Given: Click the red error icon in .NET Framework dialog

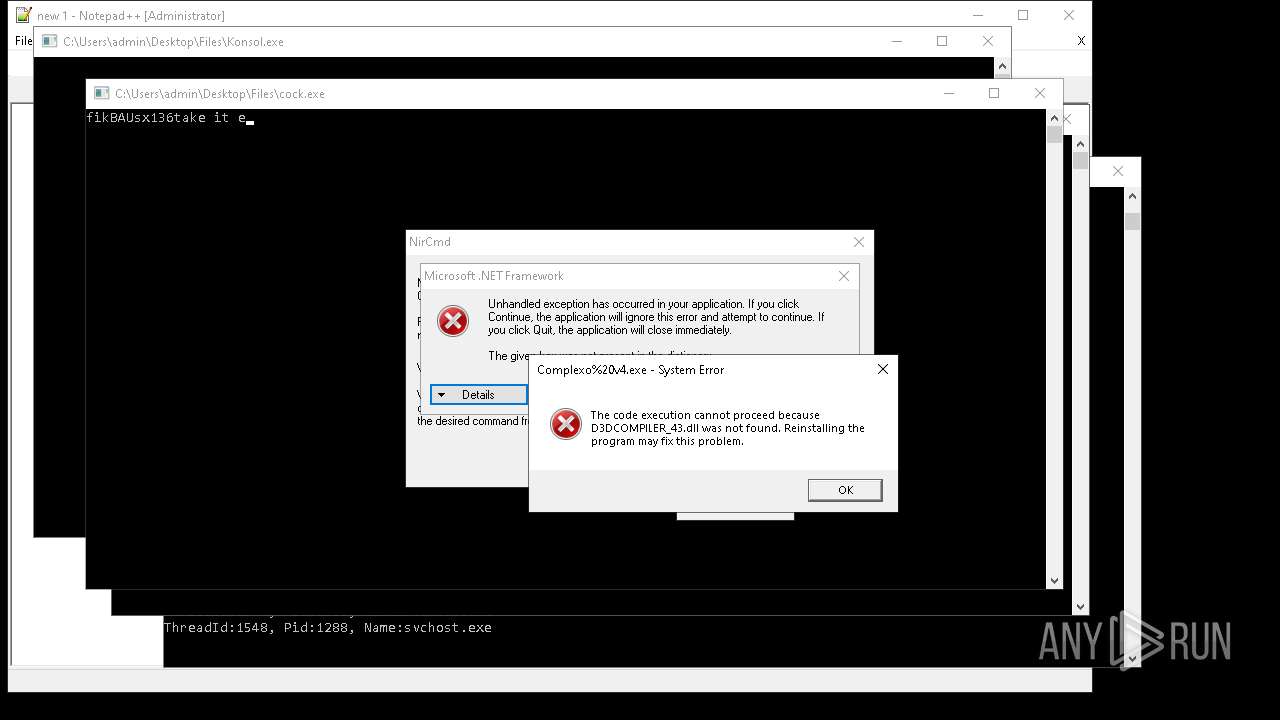Looking at the screenshot, I should click(453, 321).
